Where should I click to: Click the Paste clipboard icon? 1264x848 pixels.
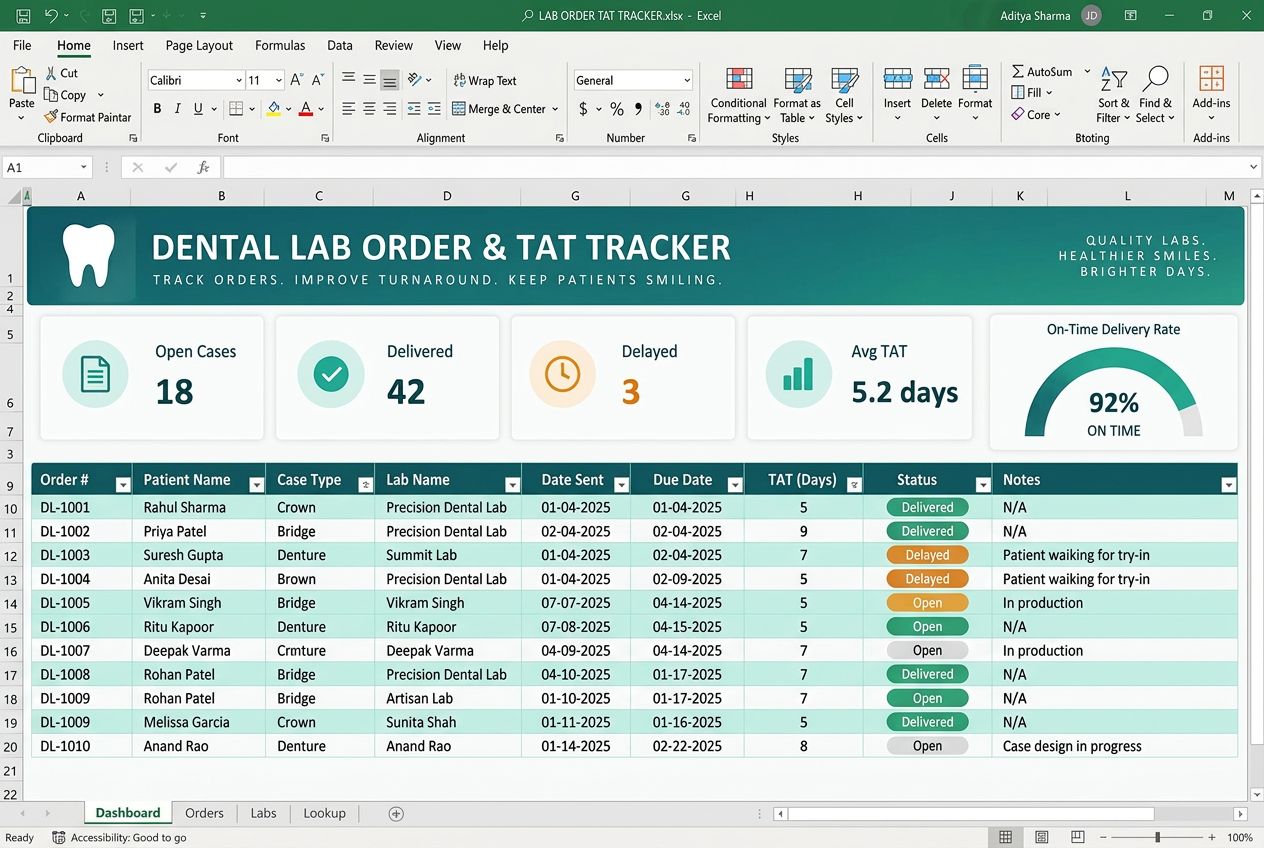click(x=22, y=81)
